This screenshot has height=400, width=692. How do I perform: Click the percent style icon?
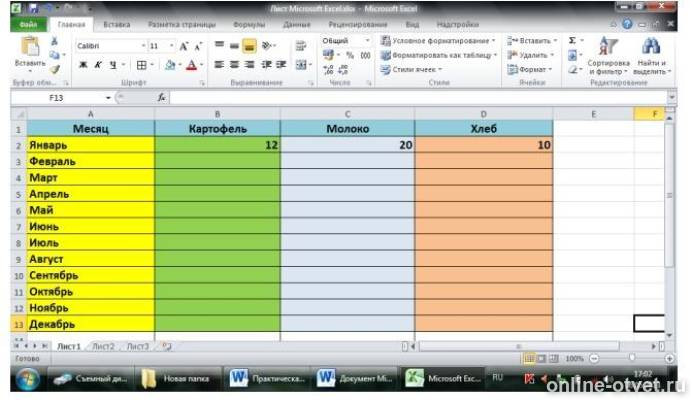coord(350,55)
